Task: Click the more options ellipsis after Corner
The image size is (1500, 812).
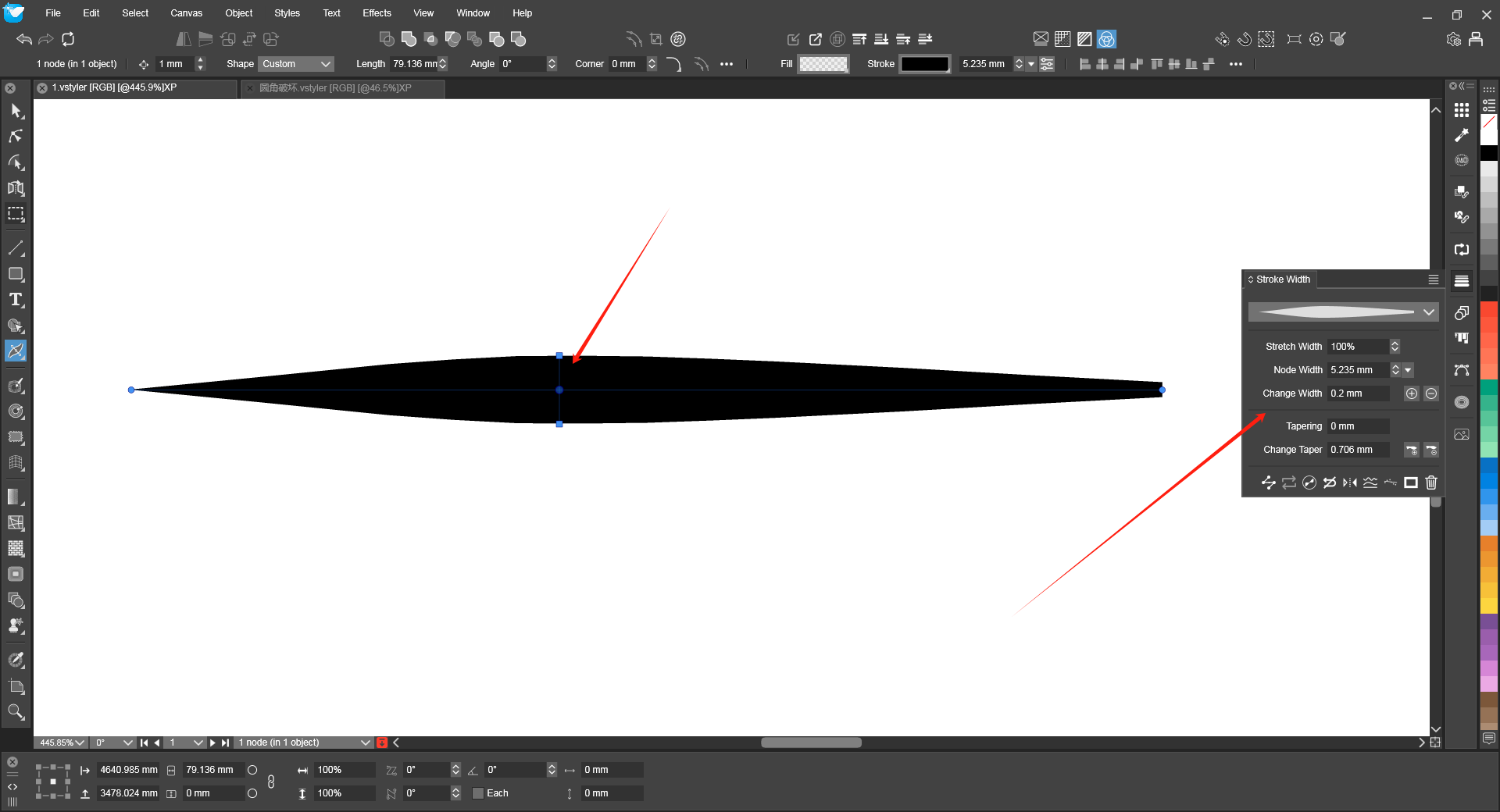Action: point(727,64)
